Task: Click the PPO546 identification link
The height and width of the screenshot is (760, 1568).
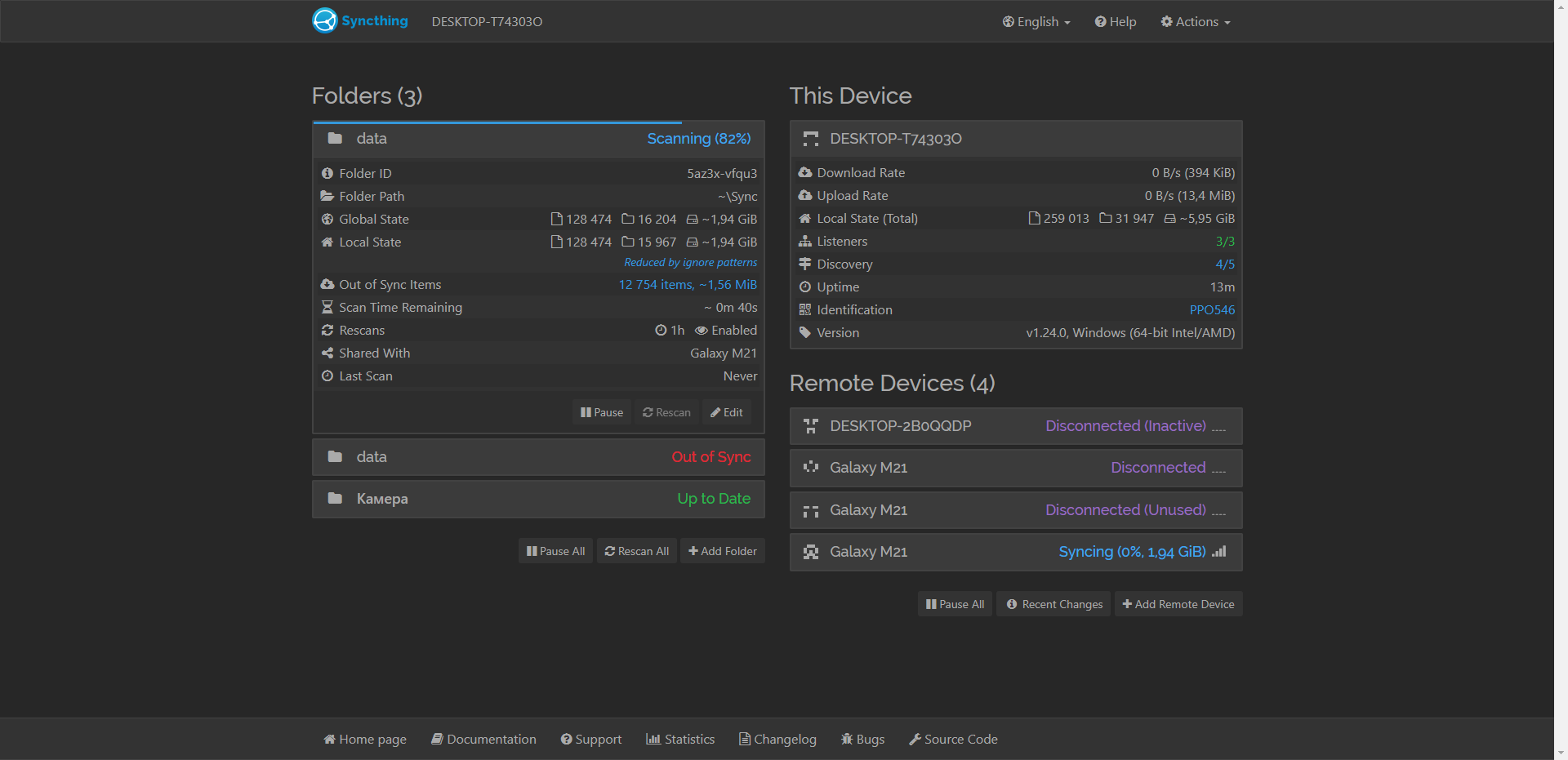Action: click(x=1212, y=310)
